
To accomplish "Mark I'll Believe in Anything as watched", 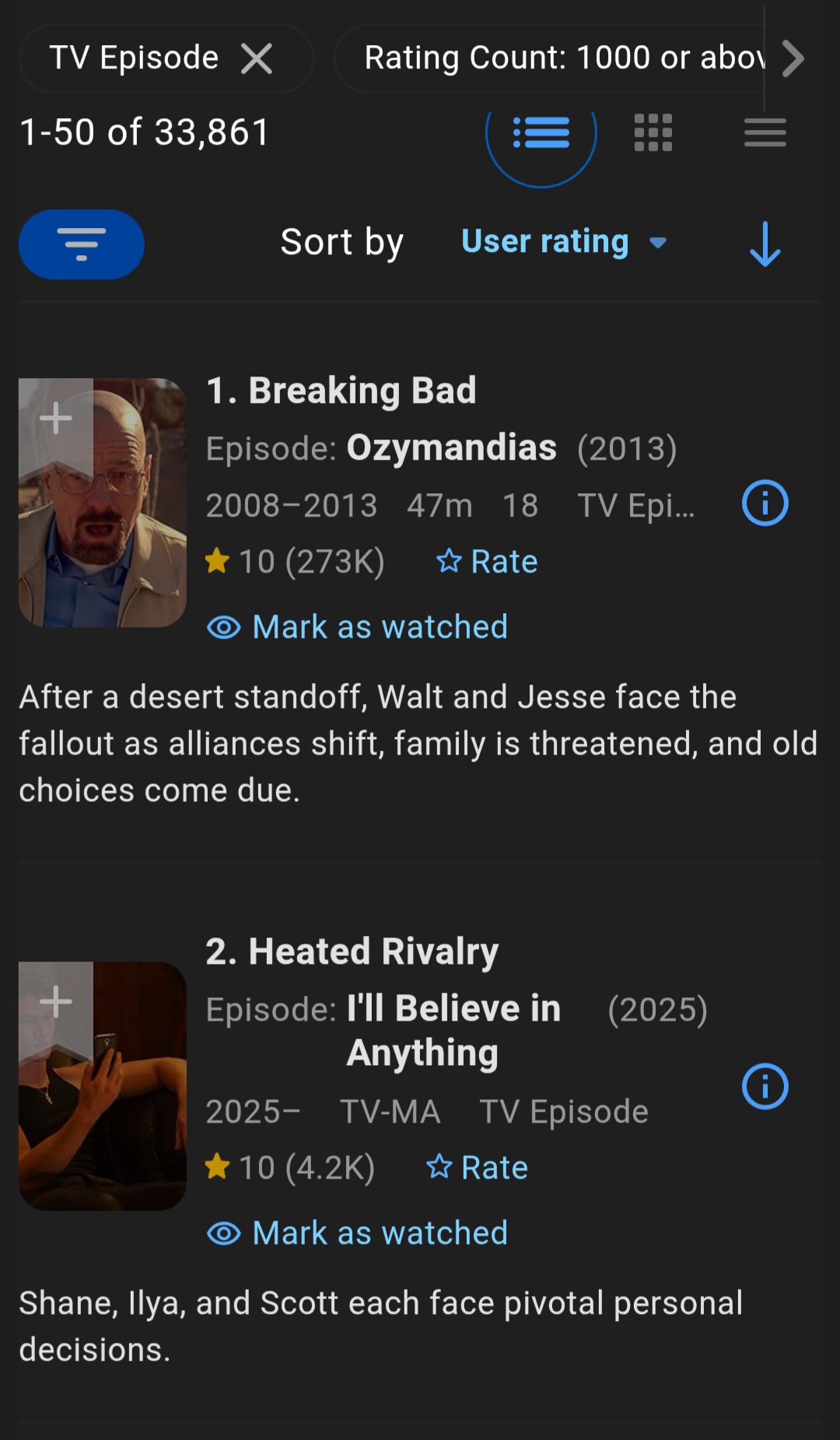I will tap(357, 1233).
